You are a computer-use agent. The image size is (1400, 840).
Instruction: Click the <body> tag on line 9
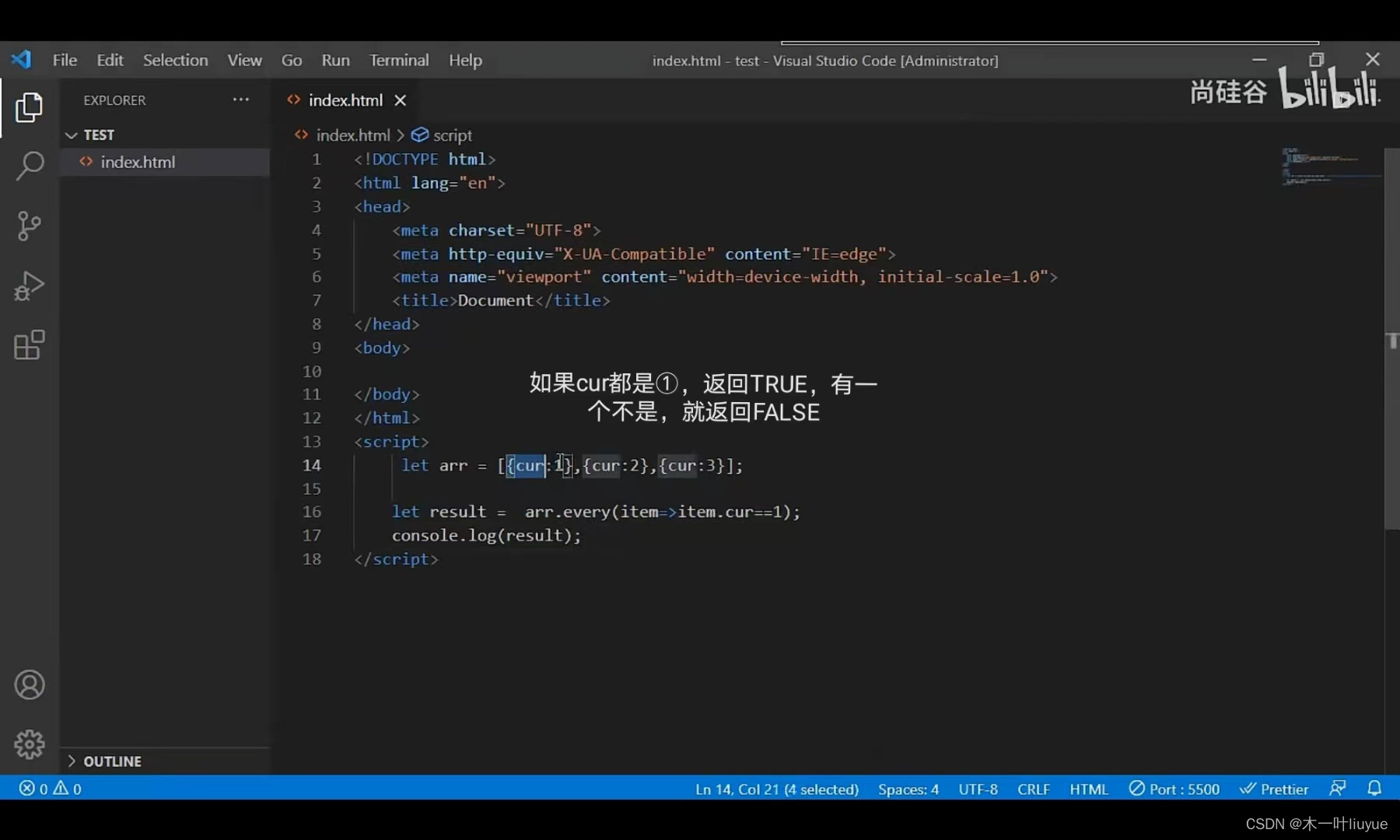[382, 348]
